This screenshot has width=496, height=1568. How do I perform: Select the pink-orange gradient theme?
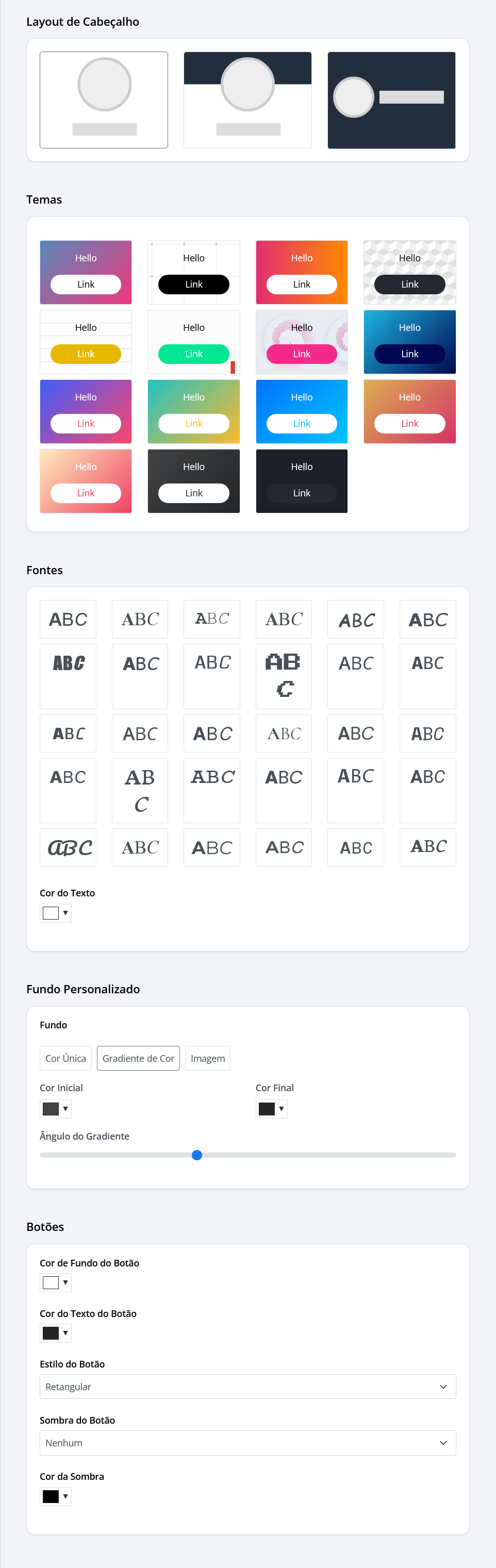(301, 272)
